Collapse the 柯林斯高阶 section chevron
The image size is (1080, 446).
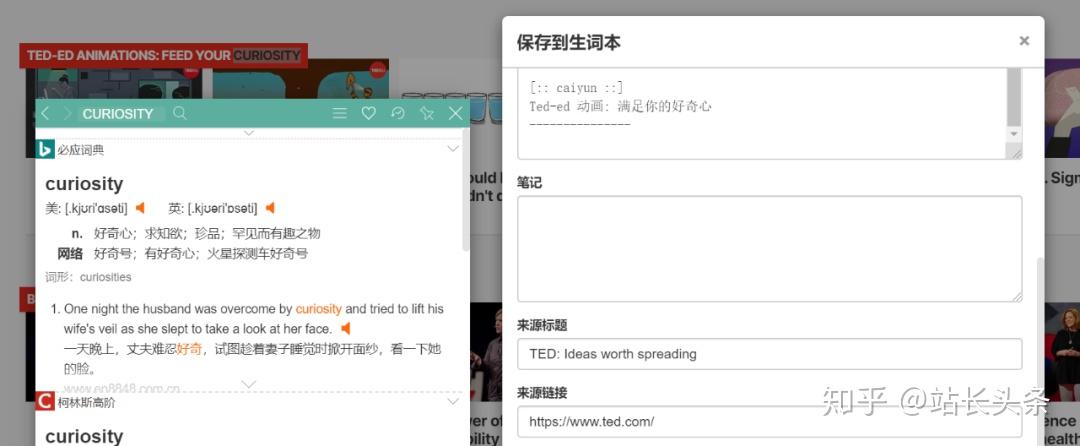[x=453, y=401]
